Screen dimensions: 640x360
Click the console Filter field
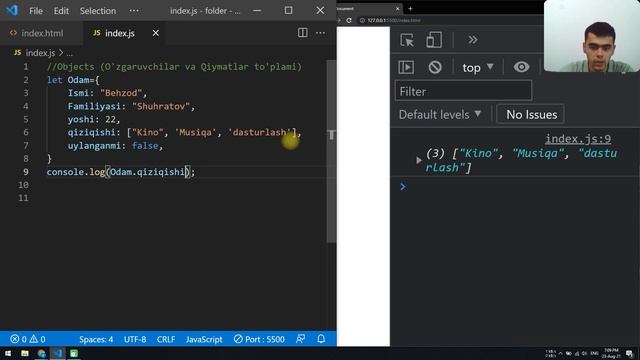pos(463,91)
